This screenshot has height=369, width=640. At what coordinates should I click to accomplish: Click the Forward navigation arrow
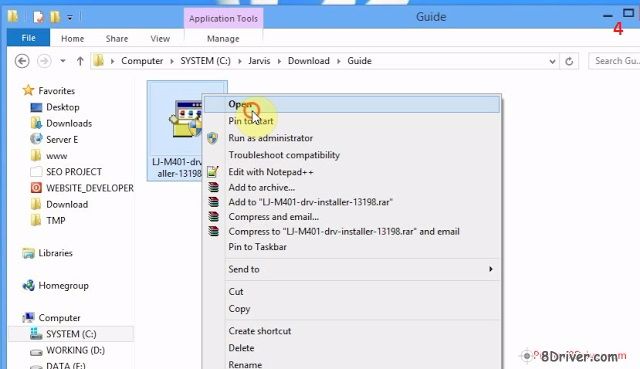[44, 61]
